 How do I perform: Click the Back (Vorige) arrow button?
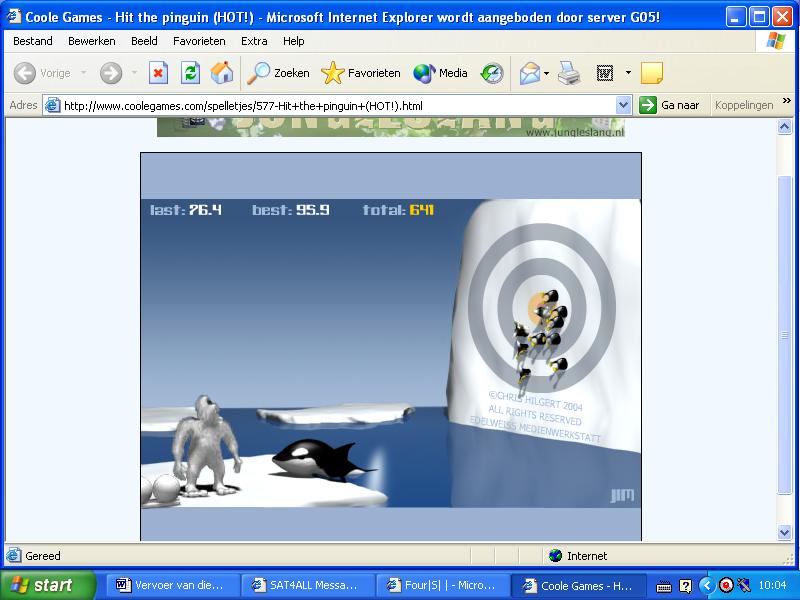point(24,73)
